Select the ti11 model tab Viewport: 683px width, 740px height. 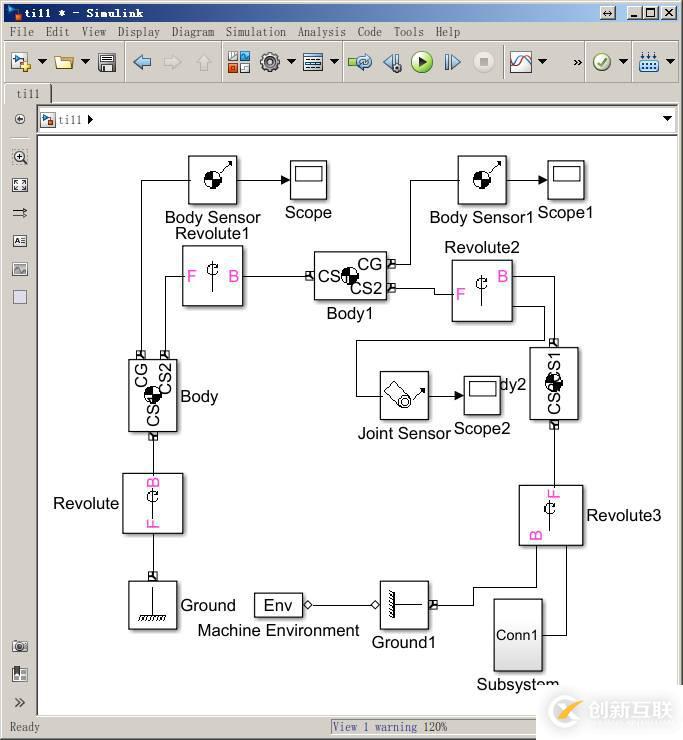pos(28,94)
